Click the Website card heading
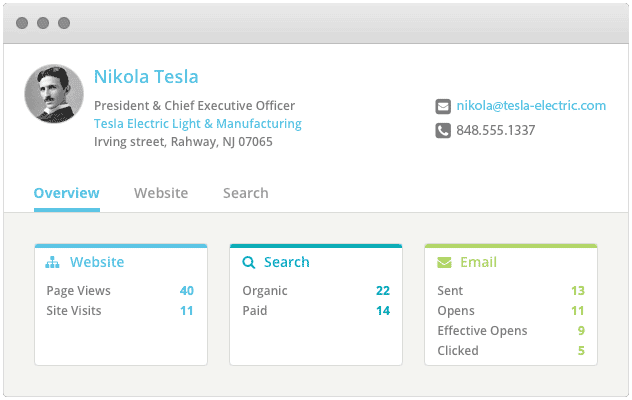 coord(97,263)
